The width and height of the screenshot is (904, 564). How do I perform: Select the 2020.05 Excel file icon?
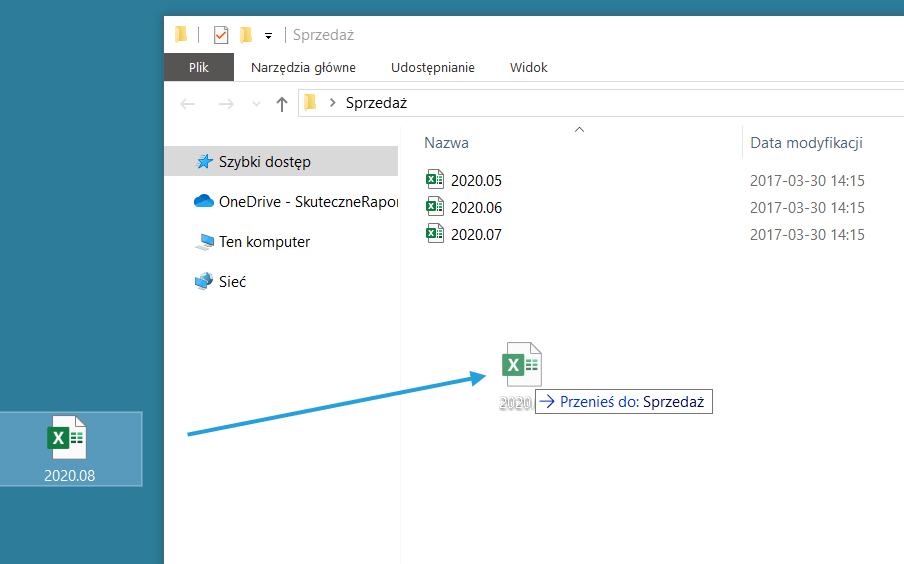click(x=435, y=181)
